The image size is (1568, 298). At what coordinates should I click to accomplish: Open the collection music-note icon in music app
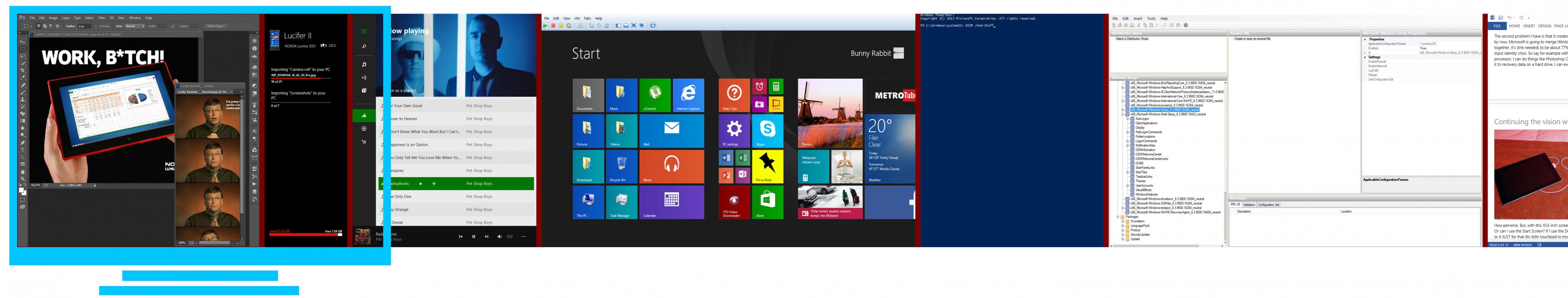point(364,64)
